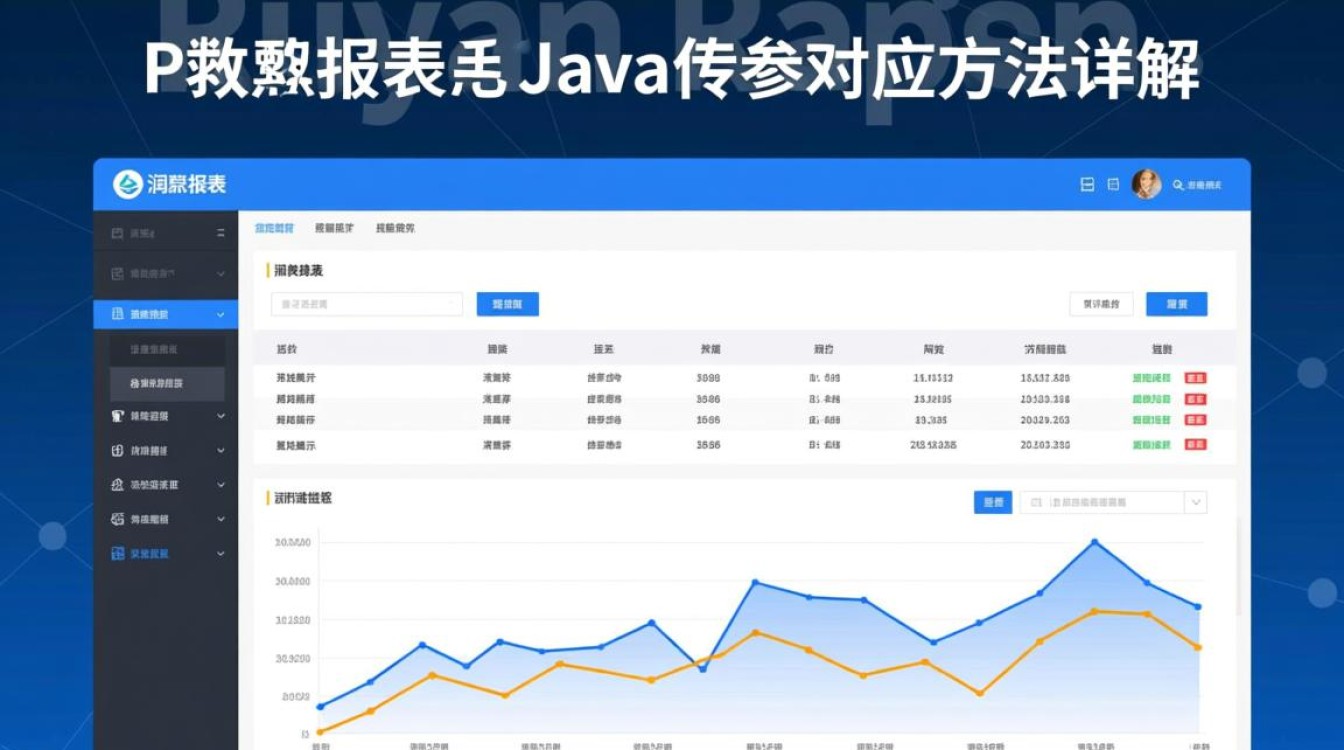Open the data source dropdown above the chart
This screenshot has width=1344, height=750.
[x=1196, y=503]
